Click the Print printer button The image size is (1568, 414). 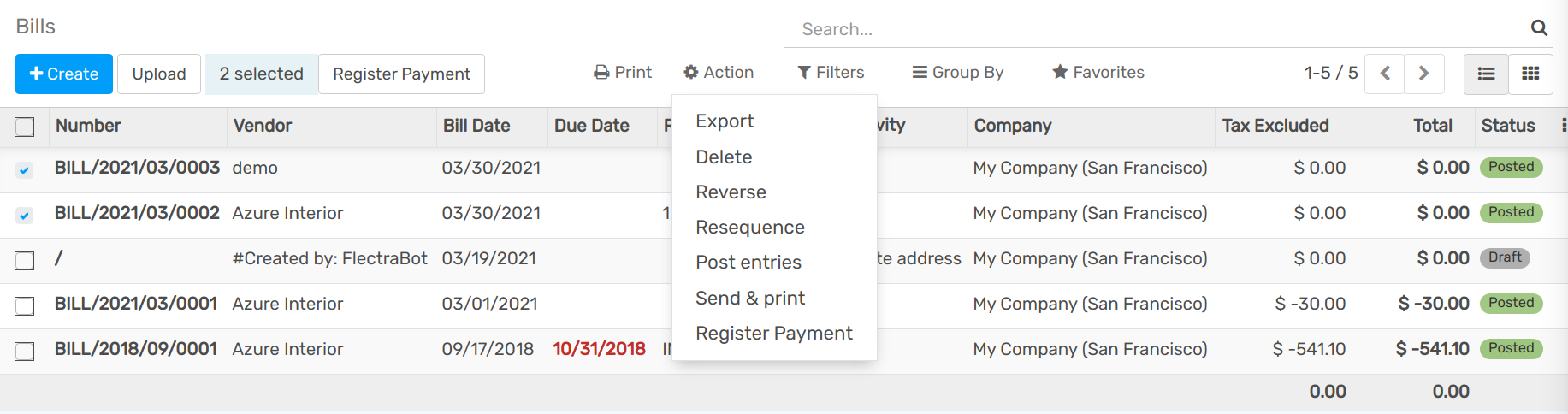623,73
